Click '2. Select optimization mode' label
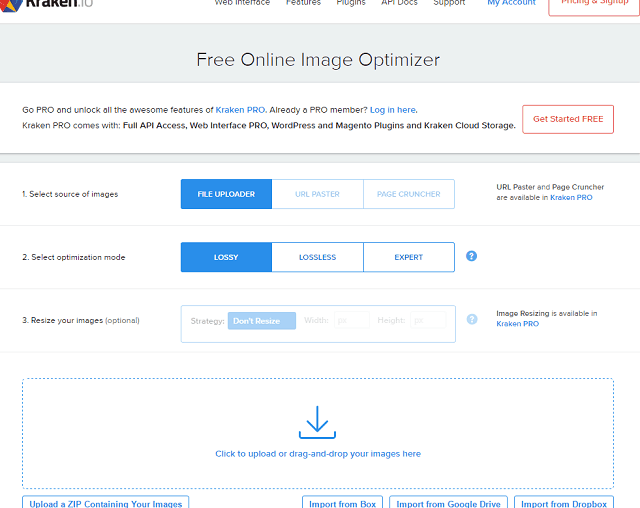Screen dimensions: 640x508 (x=73, y=257)
